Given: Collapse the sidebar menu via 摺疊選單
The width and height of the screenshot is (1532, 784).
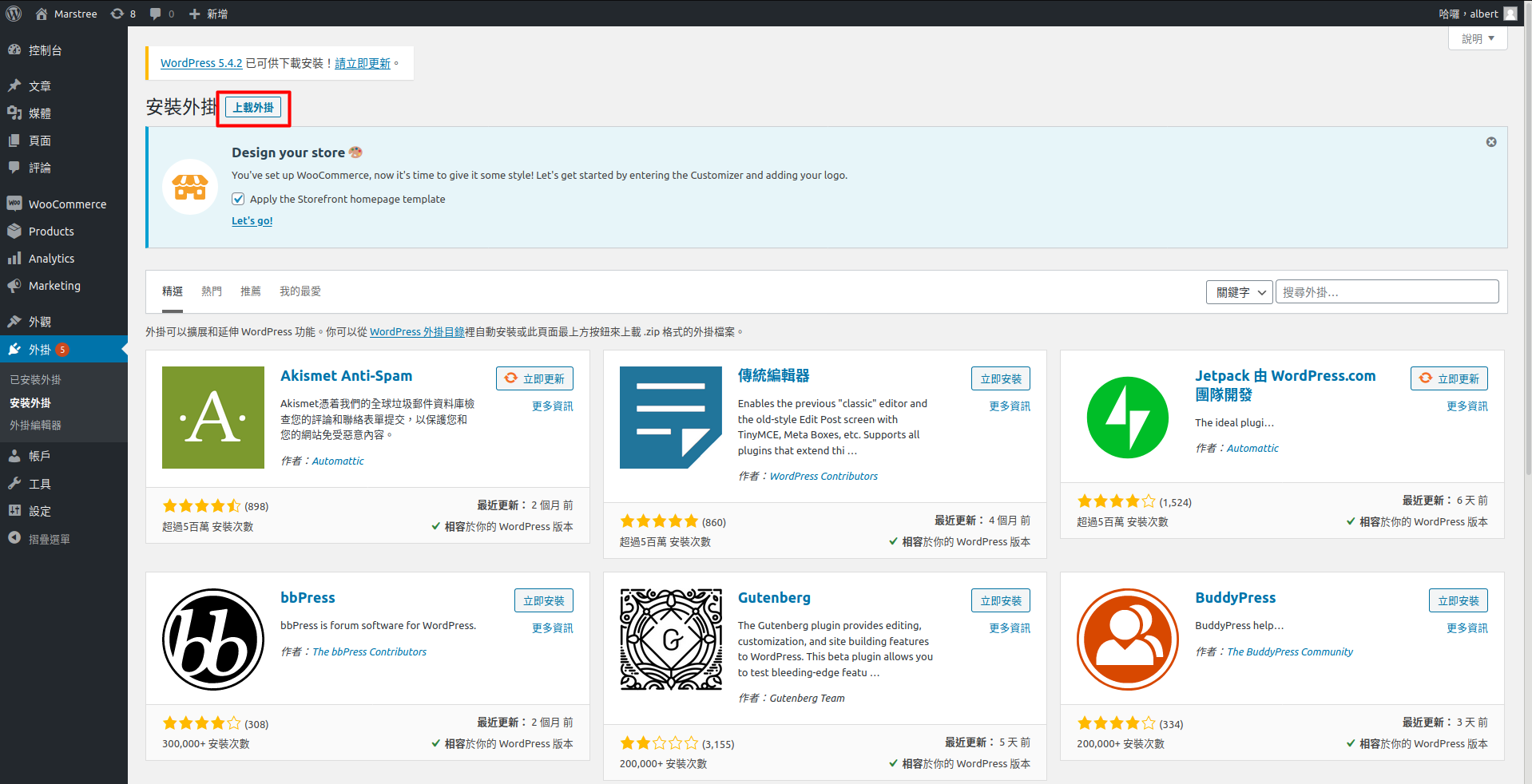Looking at the screenshot, I should coord(49,539).
